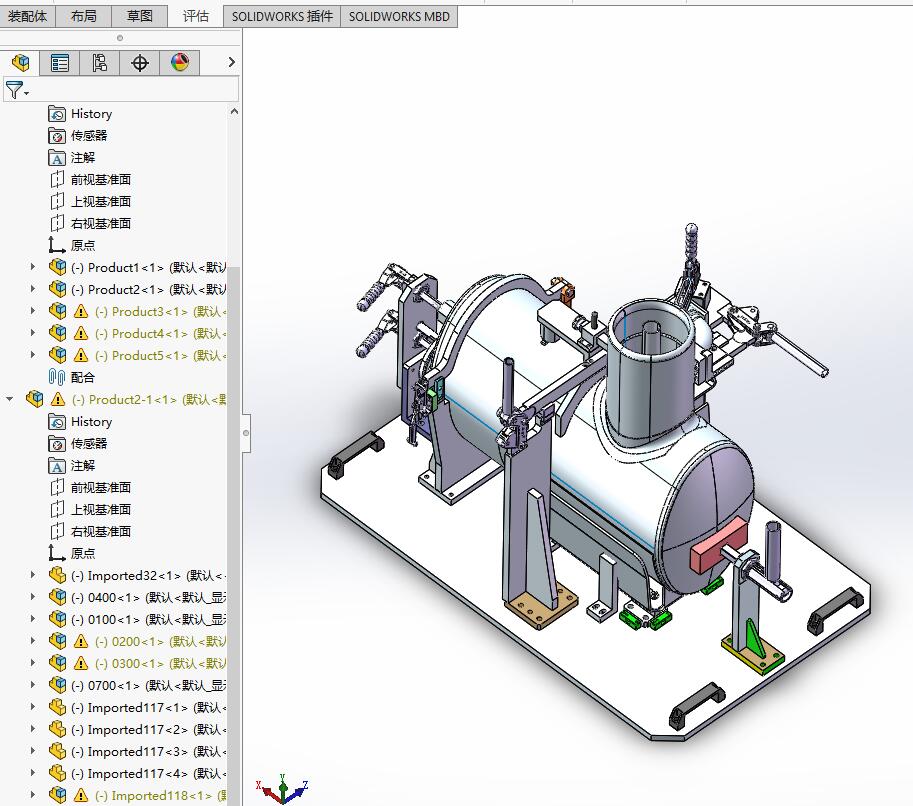The image size is (913, 806).
Task: Open the DisplayManager color ball tab
Action: coord(180,62)
